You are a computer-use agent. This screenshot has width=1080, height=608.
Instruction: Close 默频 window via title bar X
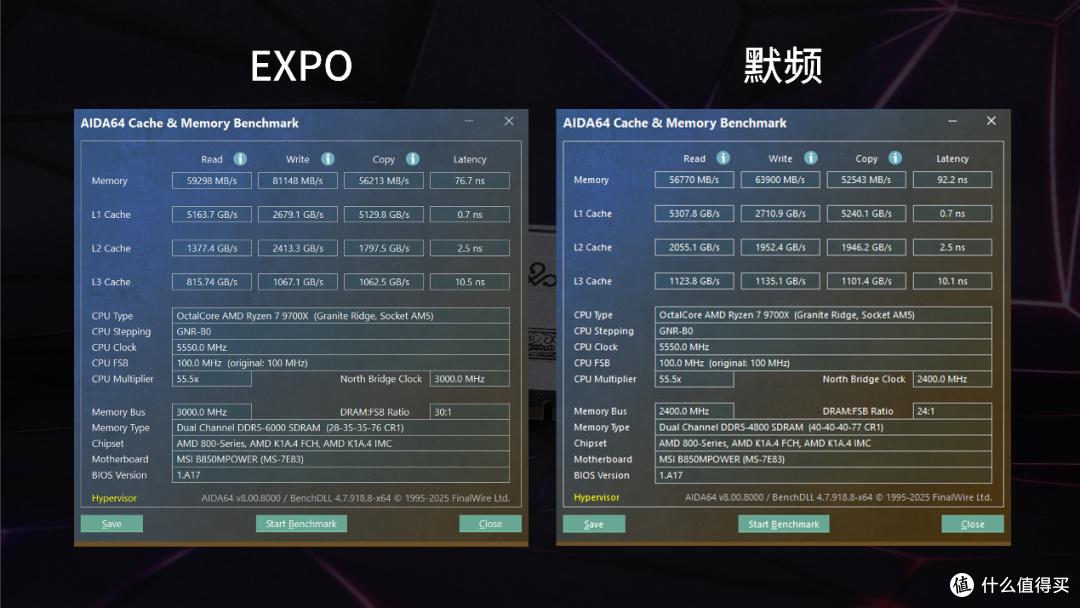tap(991, 121)
